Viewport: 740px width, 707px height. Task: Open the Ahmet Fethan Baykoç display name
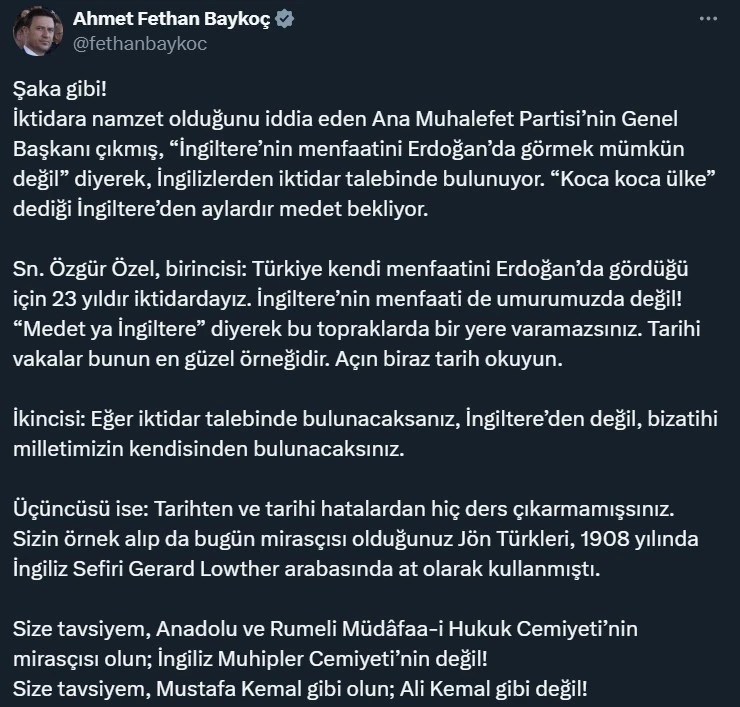172,22
